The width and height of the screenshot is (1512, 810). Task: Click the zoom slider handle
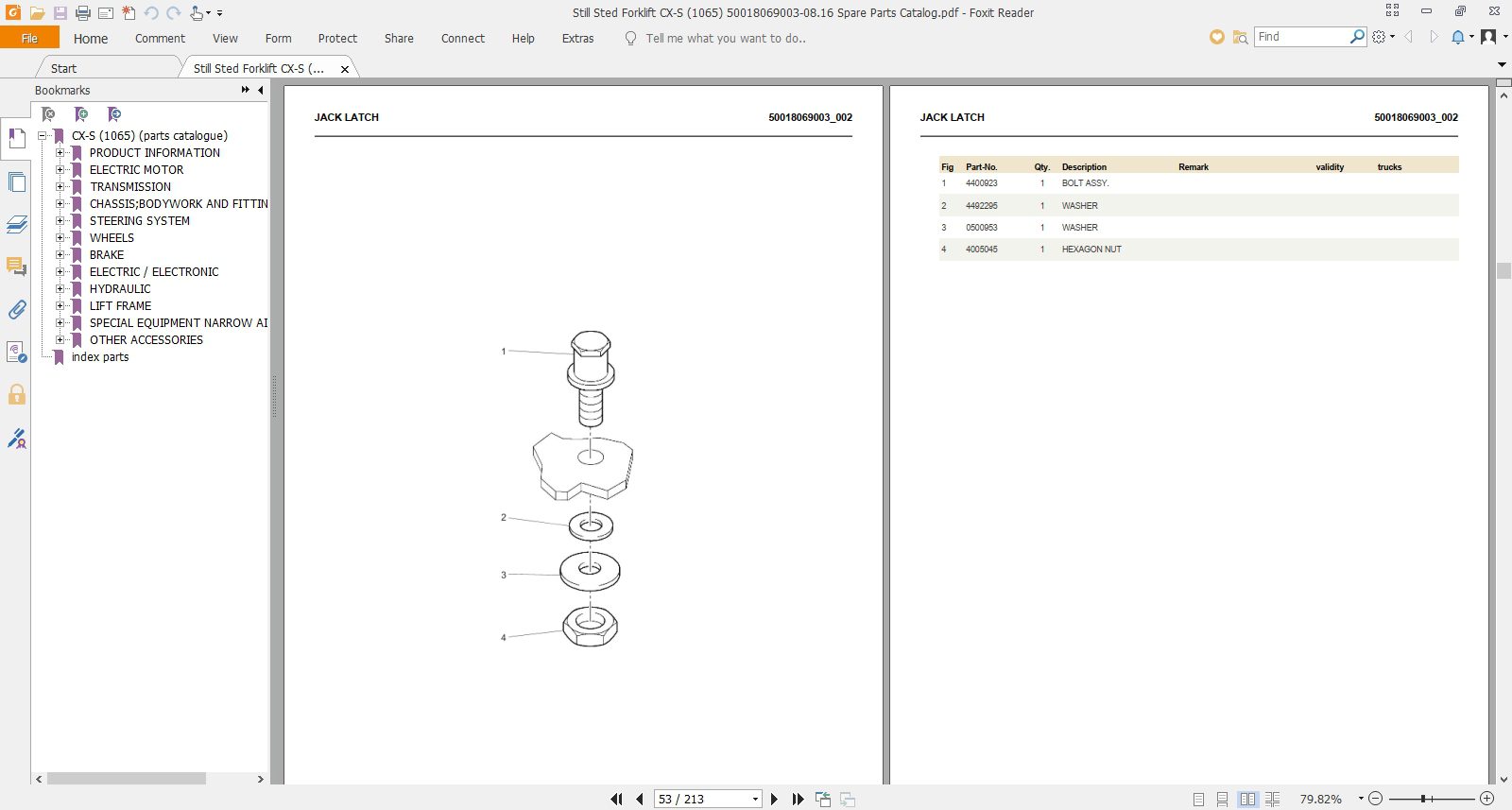(1423, 799)
